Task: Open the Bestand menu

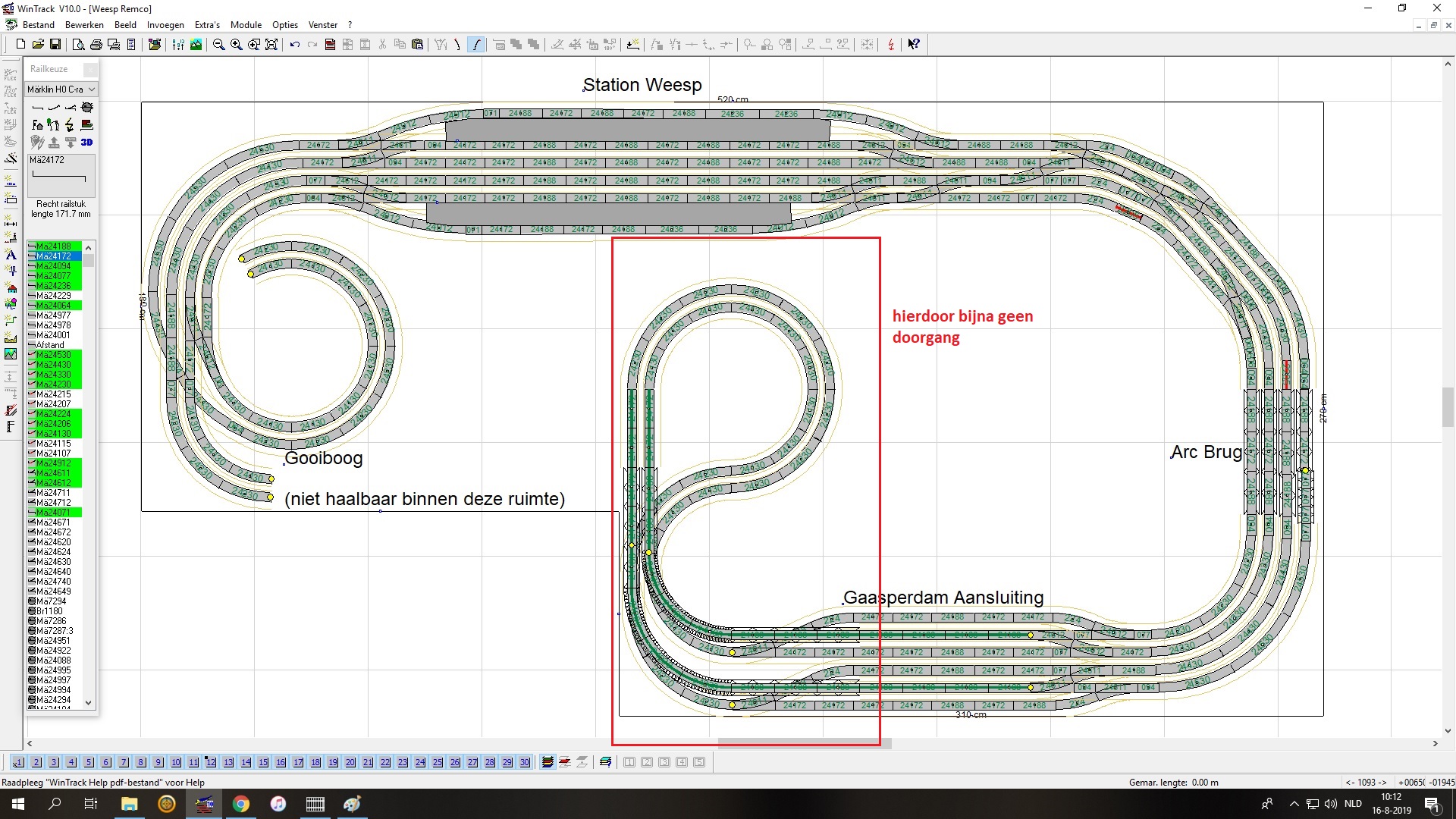Action: coord(38,25)
